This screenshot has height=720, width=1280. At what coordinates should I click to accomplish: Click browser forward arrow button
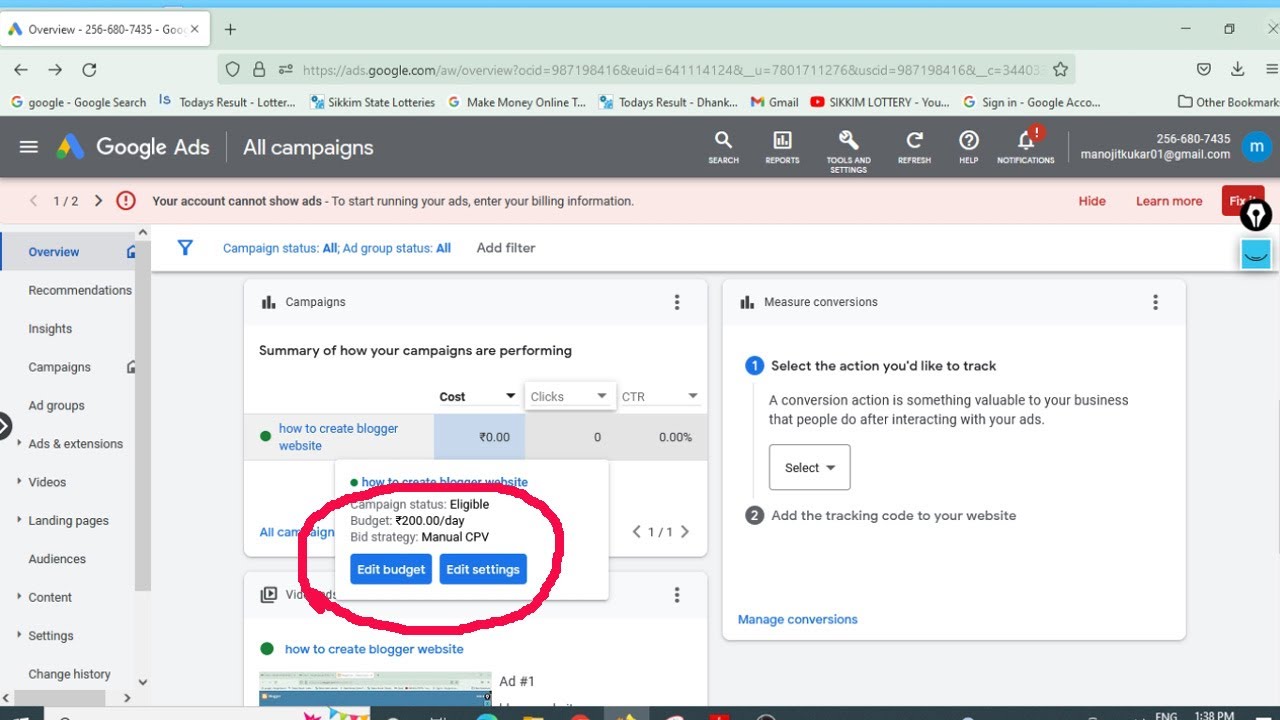tap(55, 69)
